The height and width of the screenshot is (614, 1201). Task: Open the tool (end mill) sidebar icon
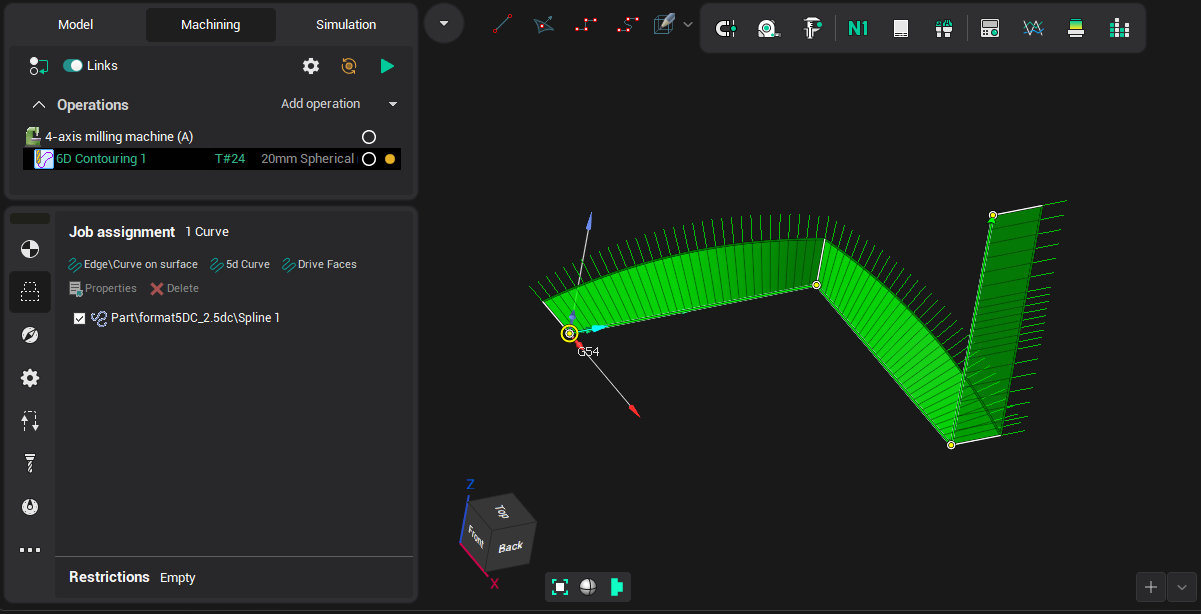click(30, 463)
